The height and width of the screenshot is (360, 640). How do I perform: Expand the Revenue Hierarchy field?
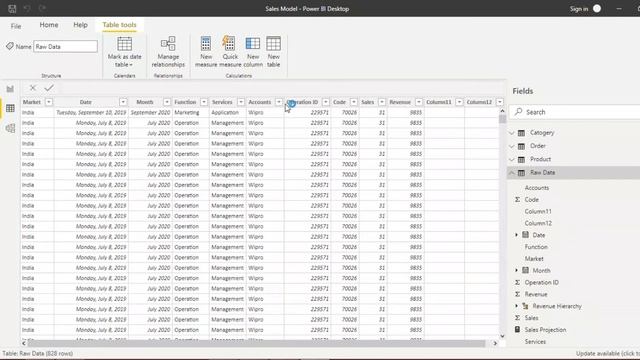point(516,306)
